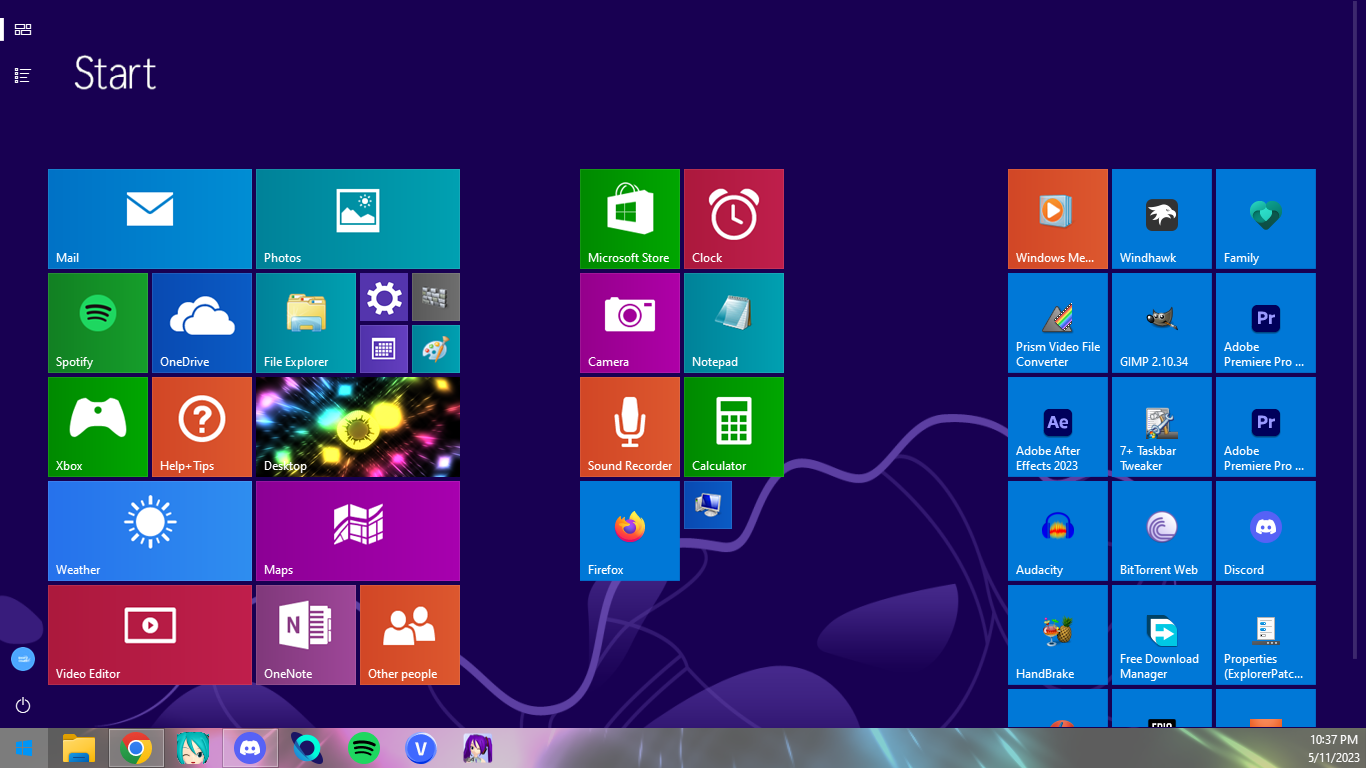
Task: Open the Free Download Manager tile
Action: [x=1162, y=635]
